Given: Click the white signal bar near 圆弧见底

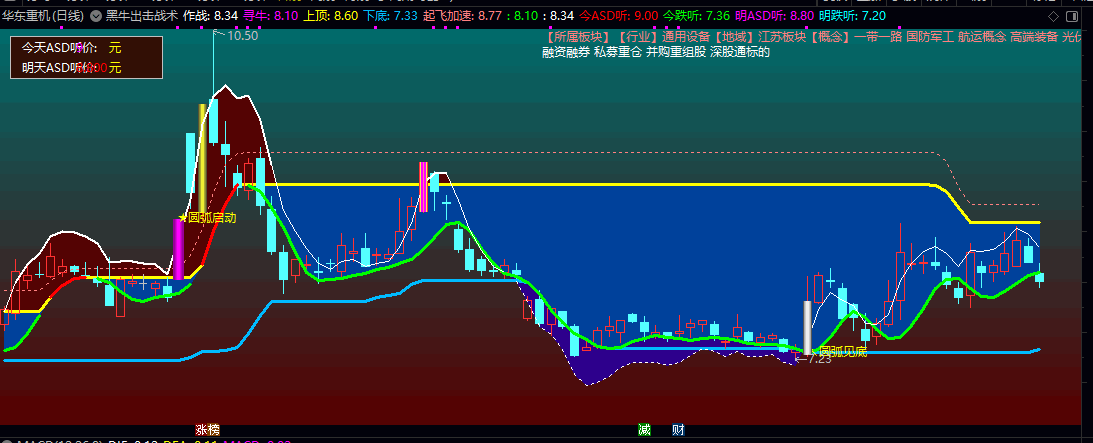Looking at the screenshot, I should pos(807,327).
